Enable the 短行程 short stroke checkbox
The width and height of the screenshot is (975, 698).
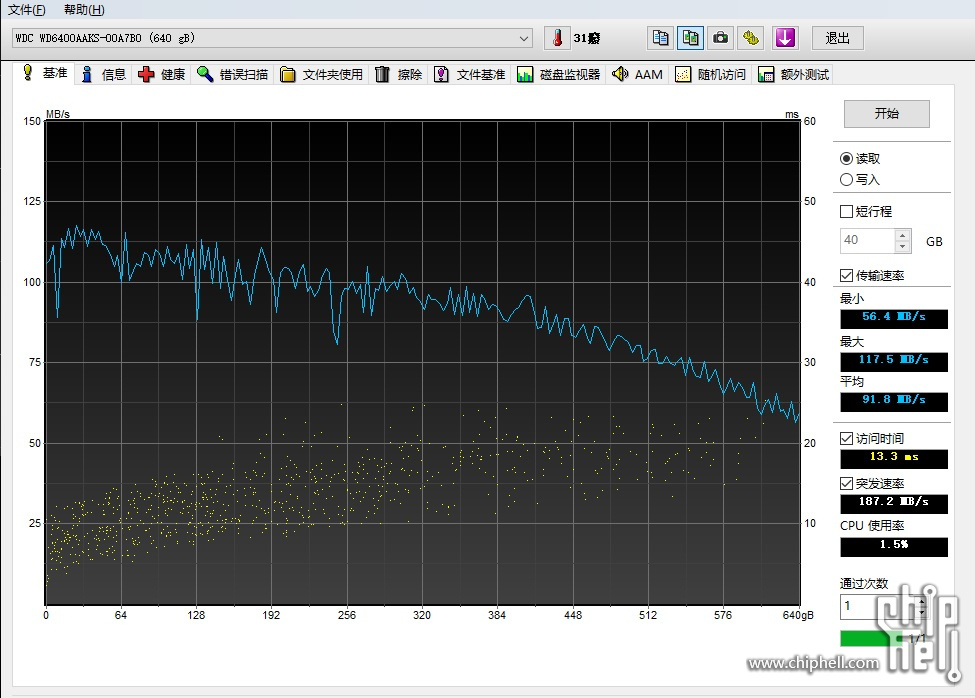pos(846,211)
